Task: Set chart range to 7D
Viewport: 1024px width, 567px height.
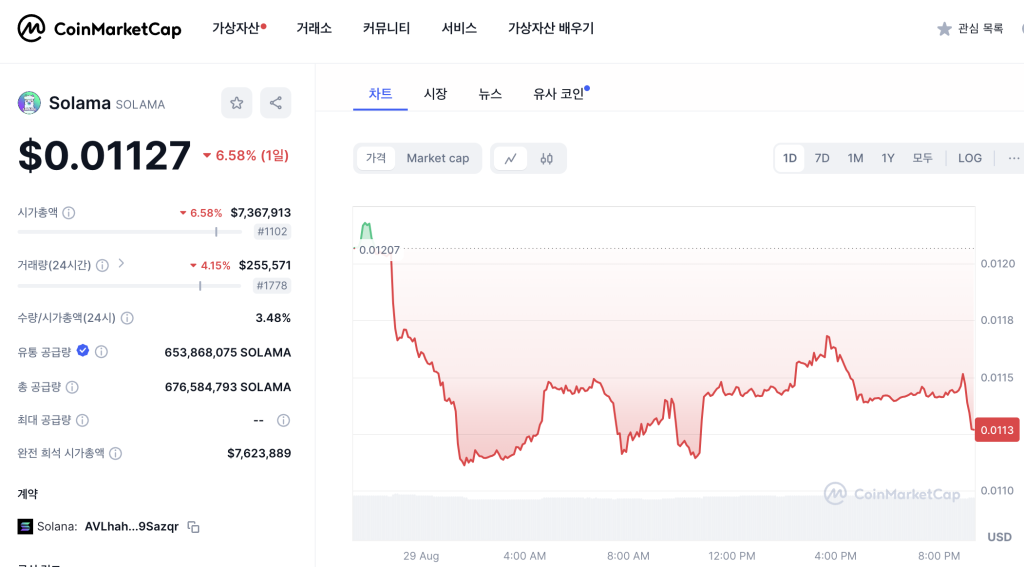Action: point(822,158)
